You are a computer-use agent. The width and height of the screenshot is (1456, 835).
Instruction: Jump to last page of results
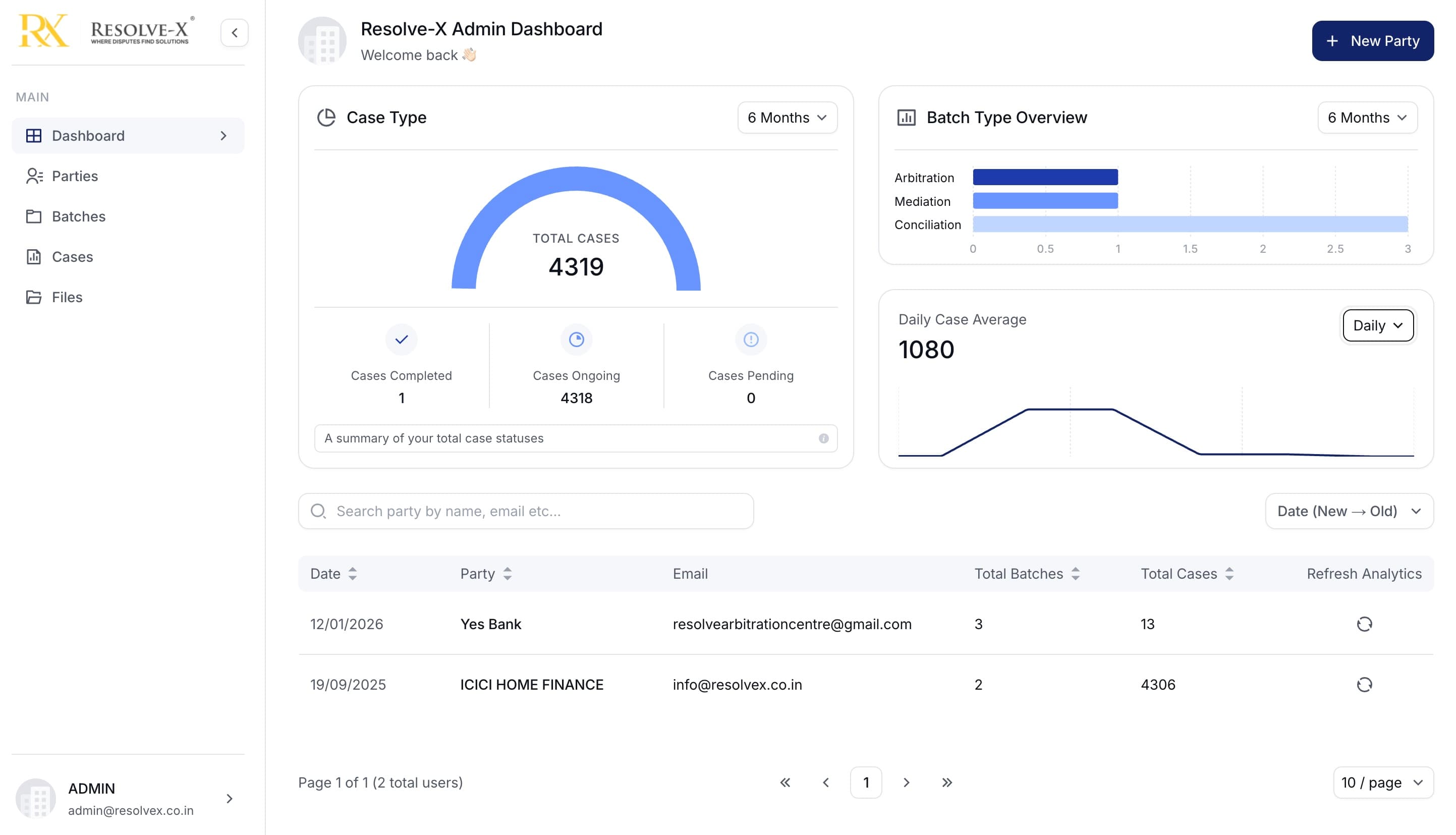pyautogui.click(x=947, y=783)
